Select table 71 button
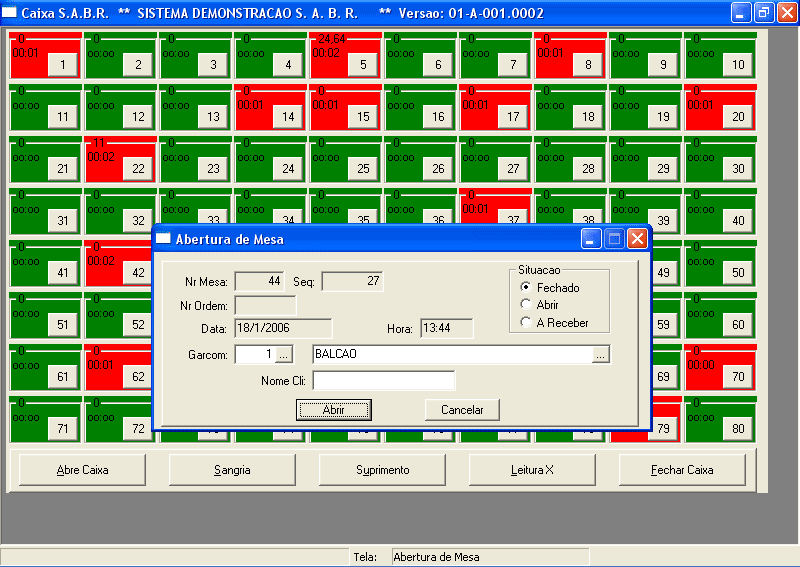 pyautogui.click(x=63, y=429)
